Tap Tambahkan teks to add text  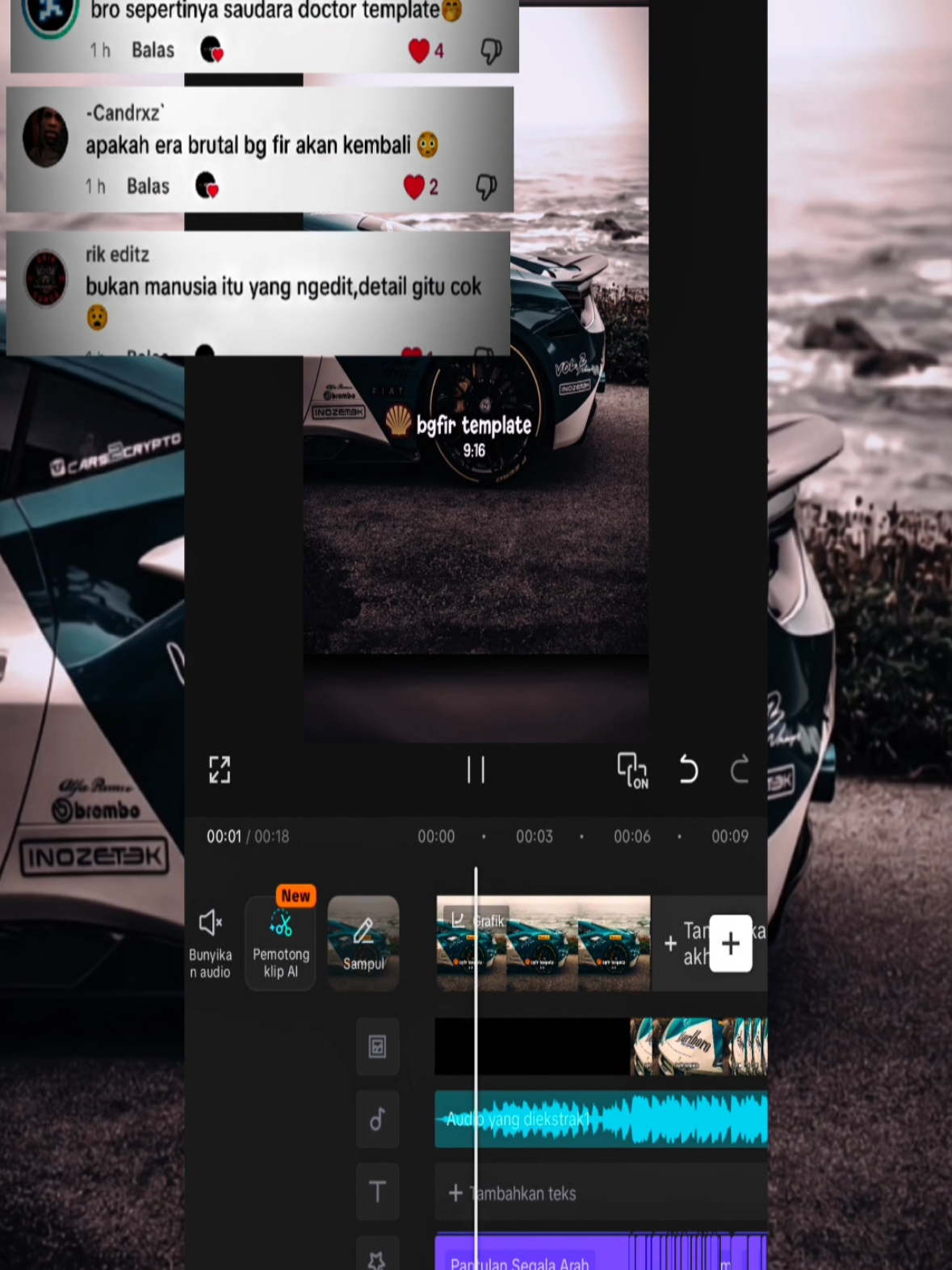(x=601, y=1192)
